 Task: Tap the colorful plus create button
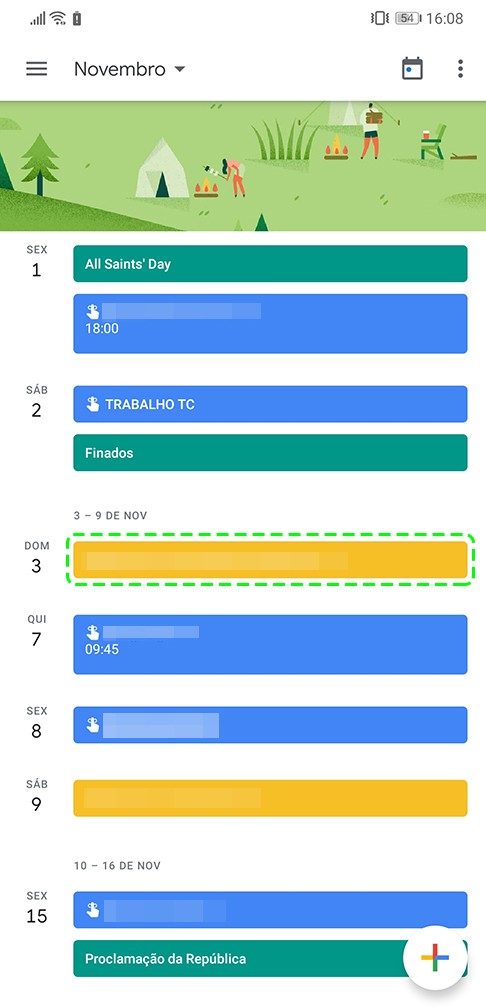[x=435, y=958]
